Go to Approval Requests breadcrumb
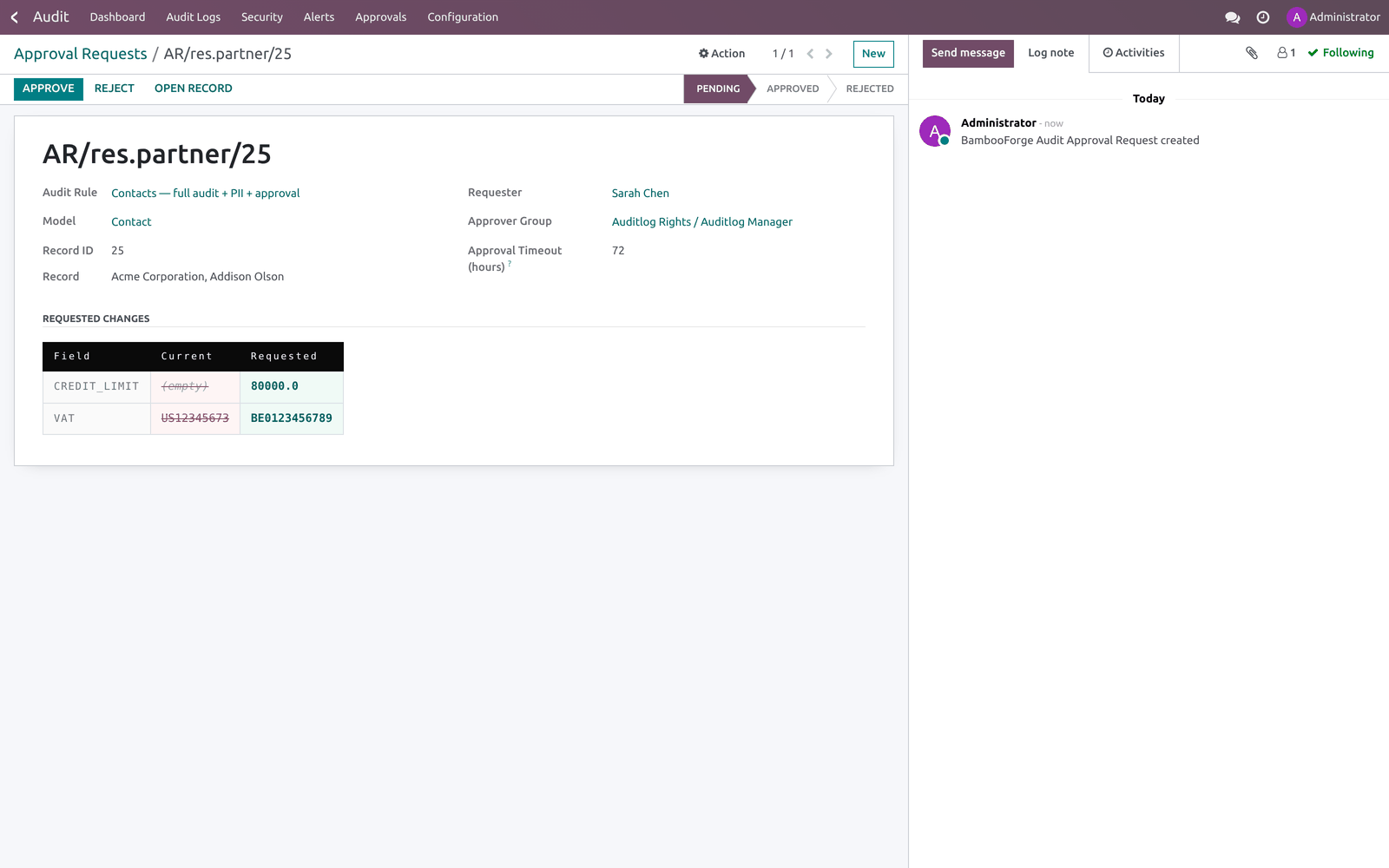Screen dimensions: 1389x868 click(81, 54)
